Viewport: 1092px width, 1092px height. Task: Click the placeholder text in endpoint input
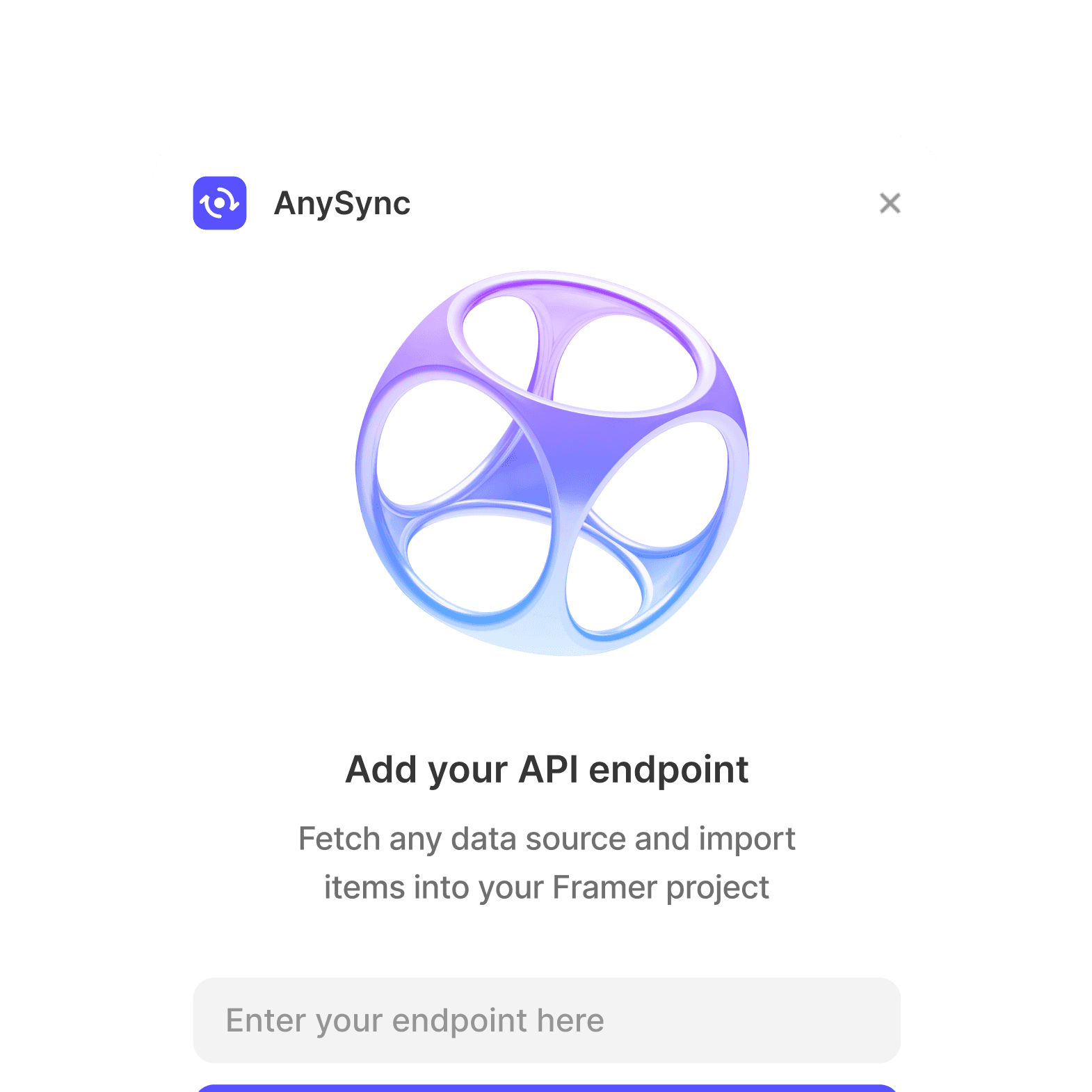(415, 1021)
